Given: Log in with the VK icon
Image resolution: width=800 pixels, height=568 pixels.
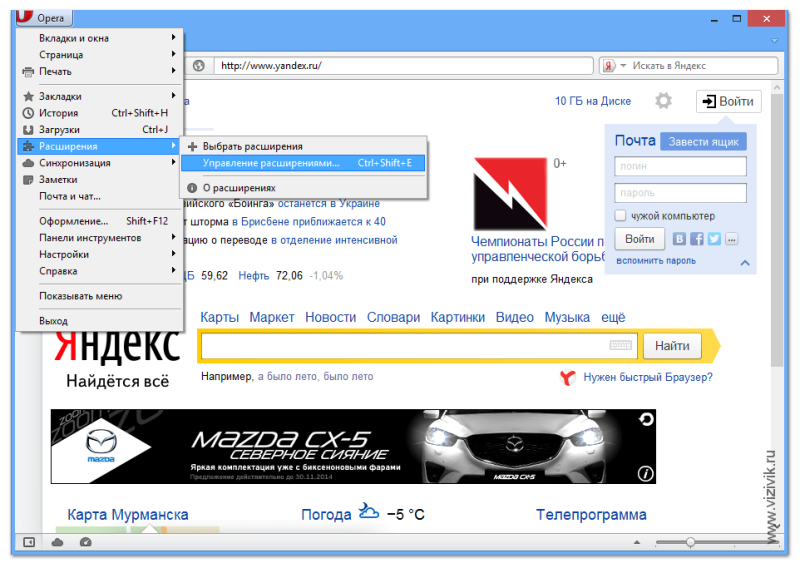Looking at the screenshot, I should tap(679, 239).
